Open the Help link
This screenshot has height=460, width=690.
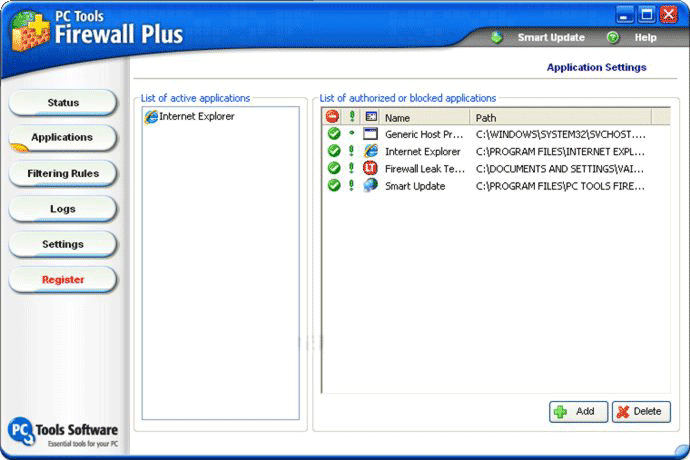[x=645, y=37]
